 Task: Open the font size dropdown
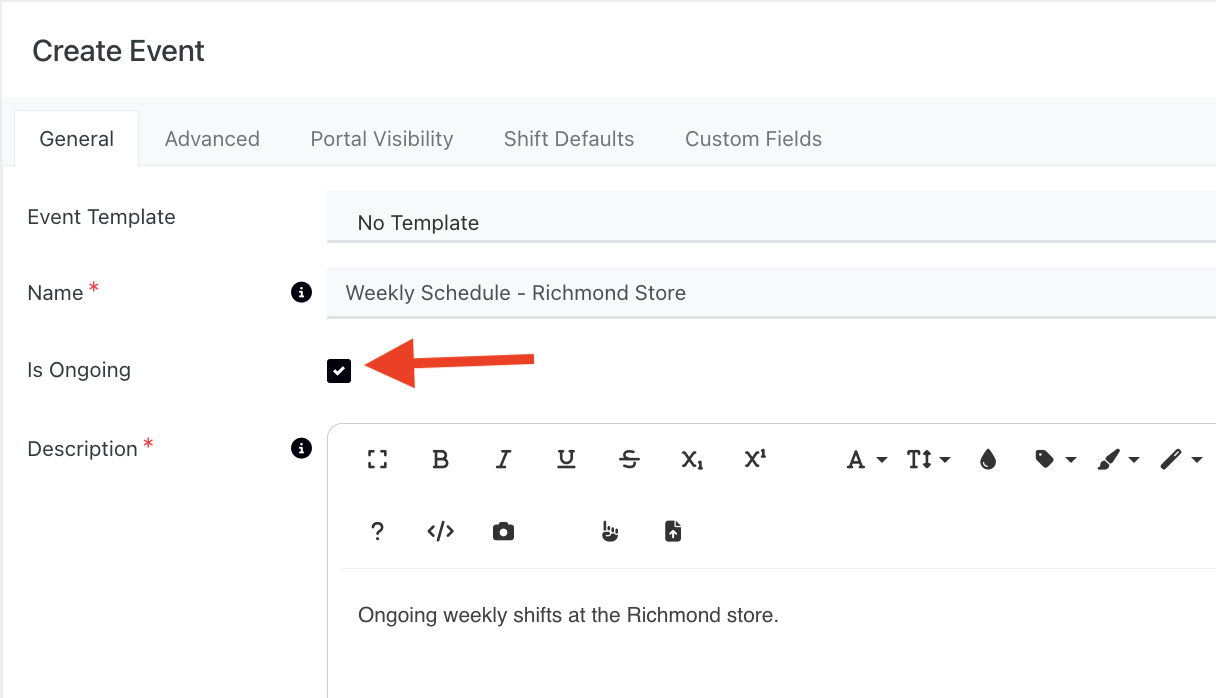click(x=927, y=459)
